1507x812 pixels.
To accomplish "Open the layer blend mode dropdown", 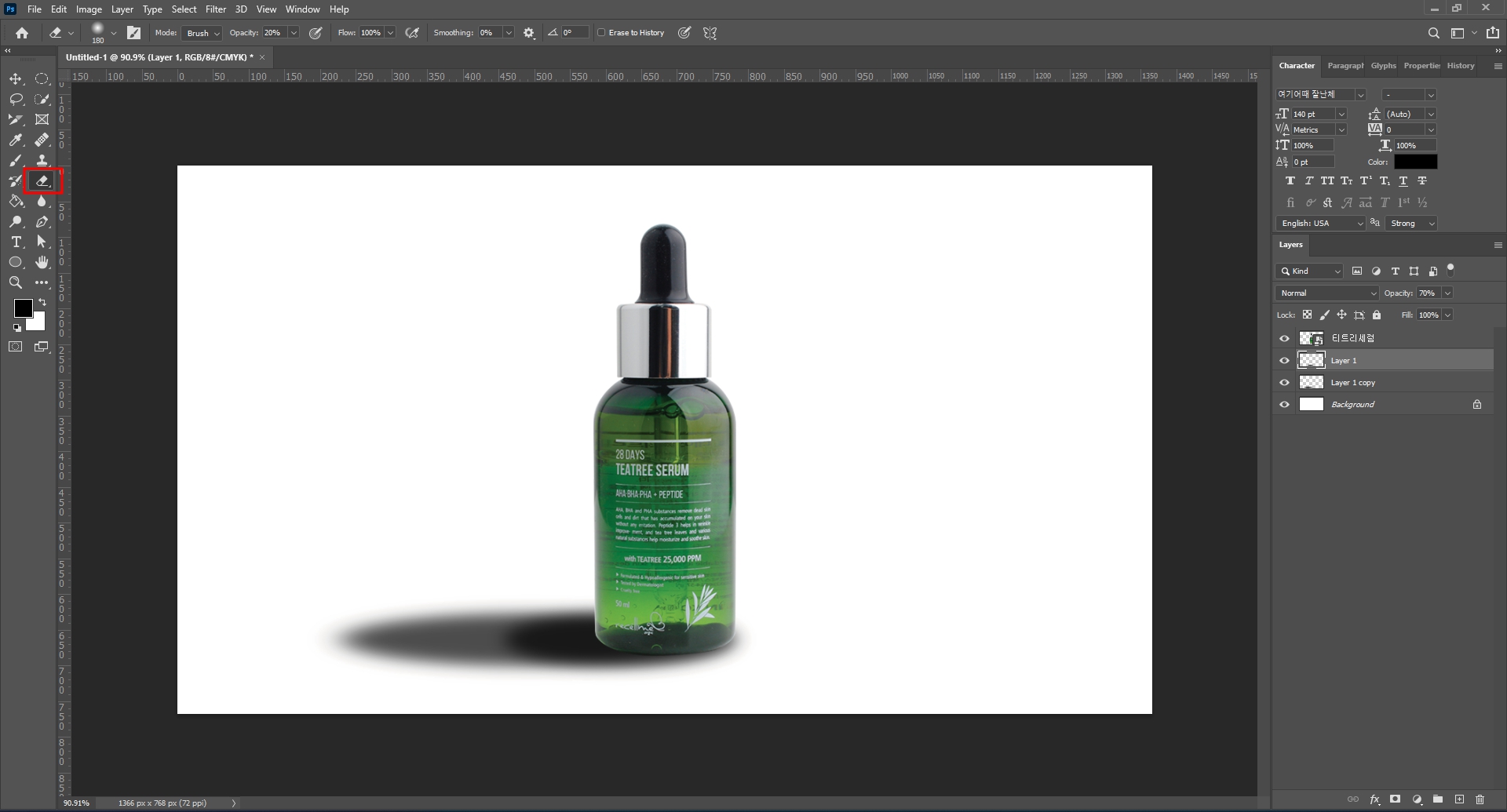I will pyautogui.click(x=1327, y=293).
